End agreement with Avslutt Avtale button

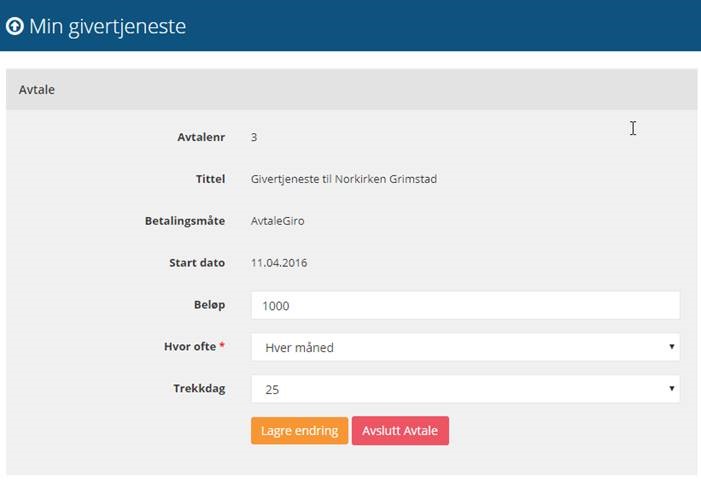tap(400, 431)
